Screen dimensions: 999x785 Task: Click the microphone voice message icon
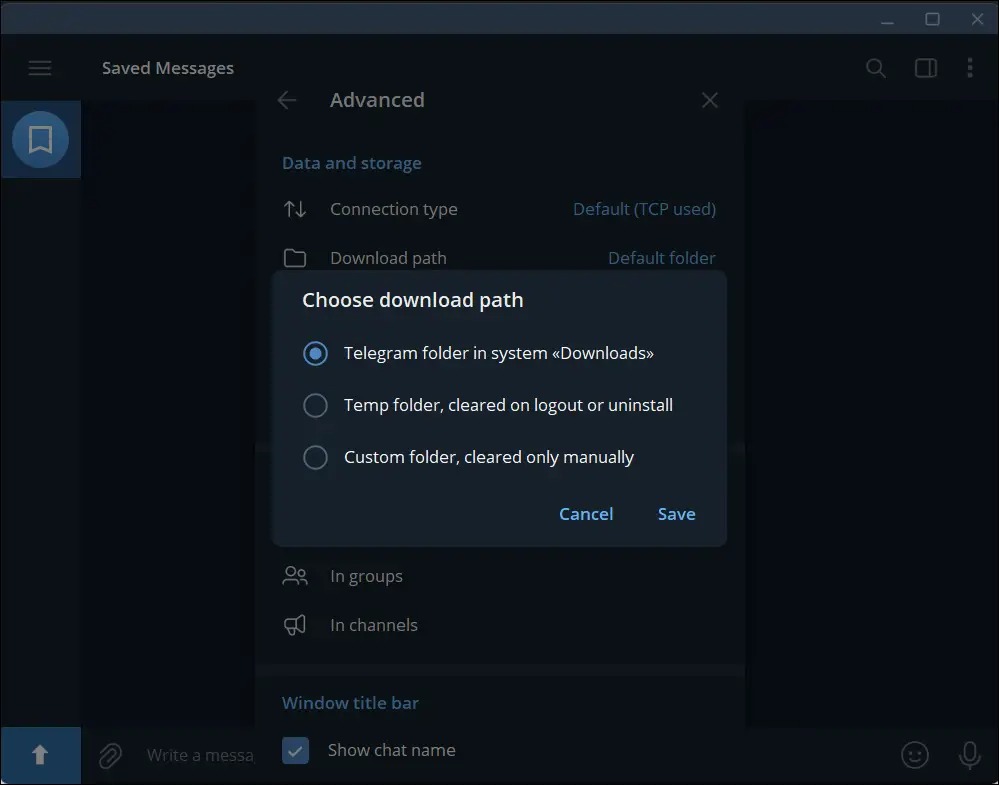[969, 755]
